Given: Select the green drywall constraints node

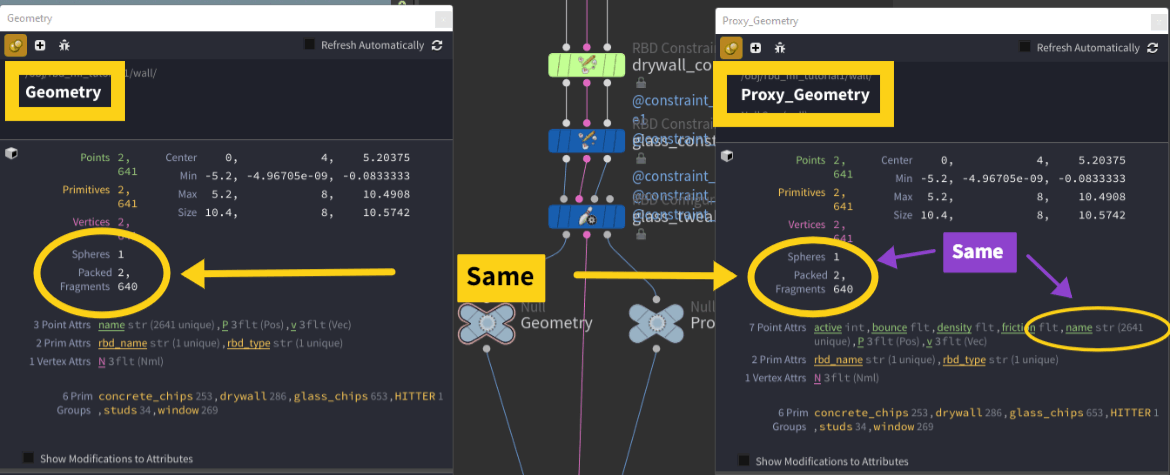Looking at the screenshot, I should click(x=586, y=65).
